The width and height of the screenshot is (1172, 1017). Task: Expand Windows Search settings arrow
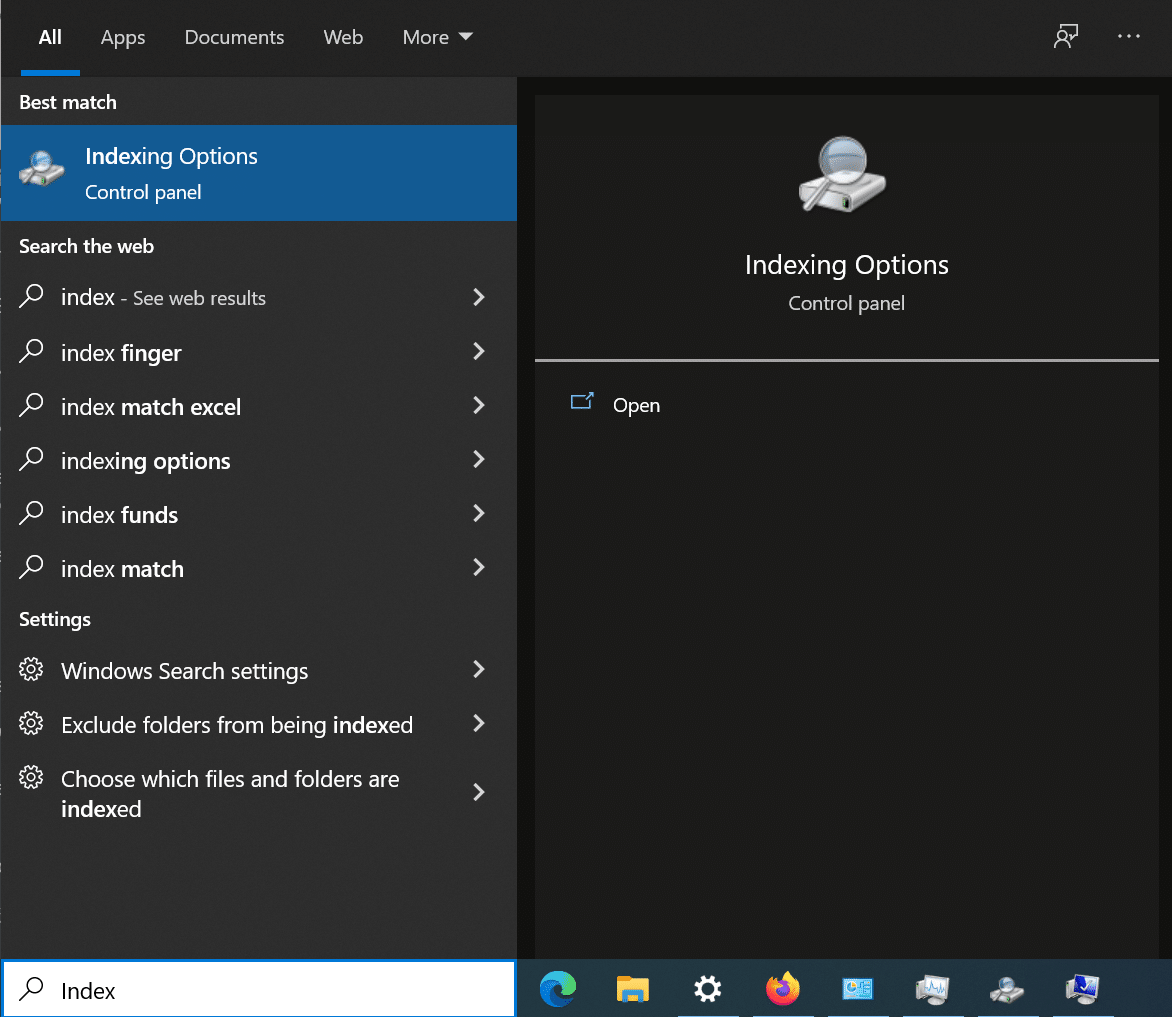click(x=479, y=670)
